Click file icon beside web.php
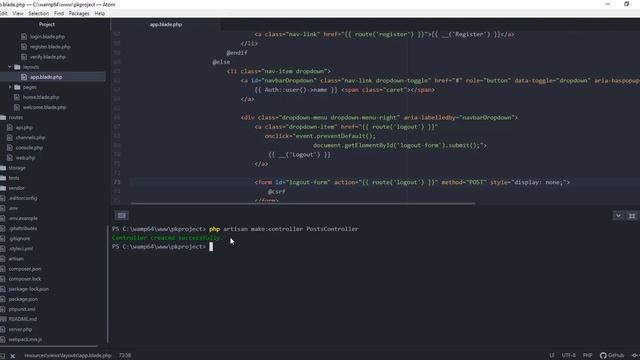640x360 pixels. [x=10, y=158]
